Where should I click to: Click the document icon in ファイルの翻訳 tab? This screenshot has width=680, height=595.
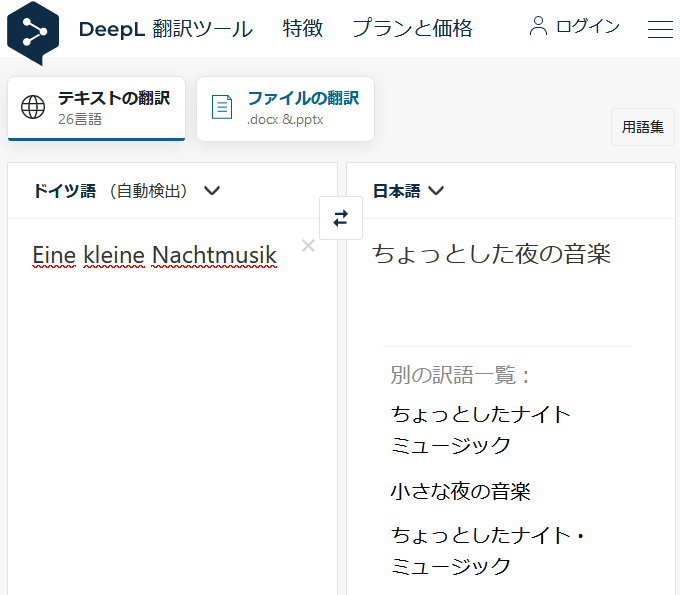(x=222, y=107)
